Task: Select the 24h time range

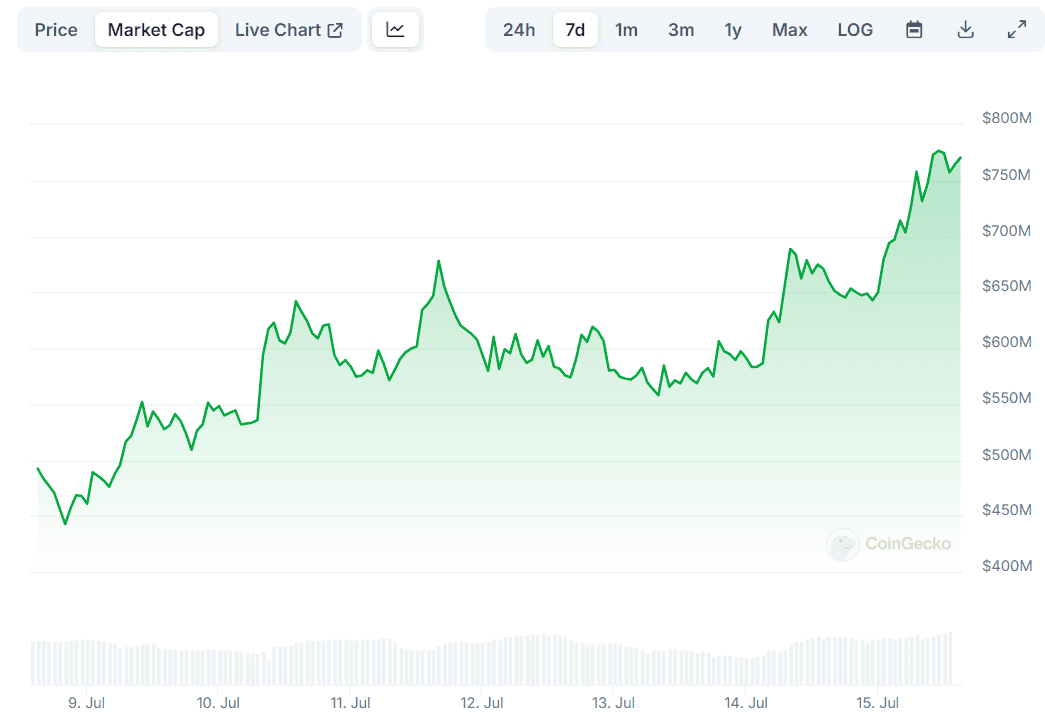Action: pos(519,30)
